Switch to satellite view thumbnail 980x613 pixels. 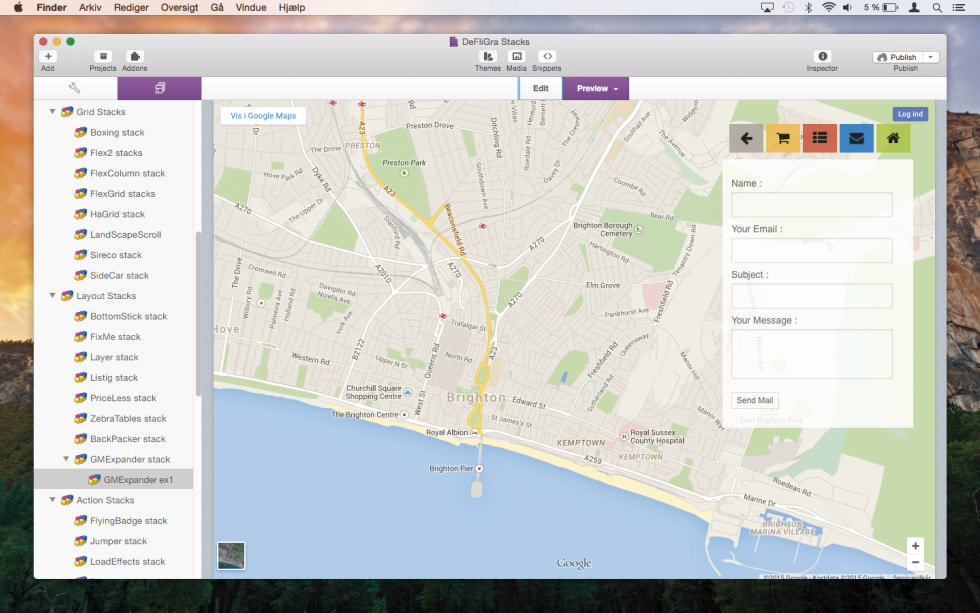tap(231, 556)
